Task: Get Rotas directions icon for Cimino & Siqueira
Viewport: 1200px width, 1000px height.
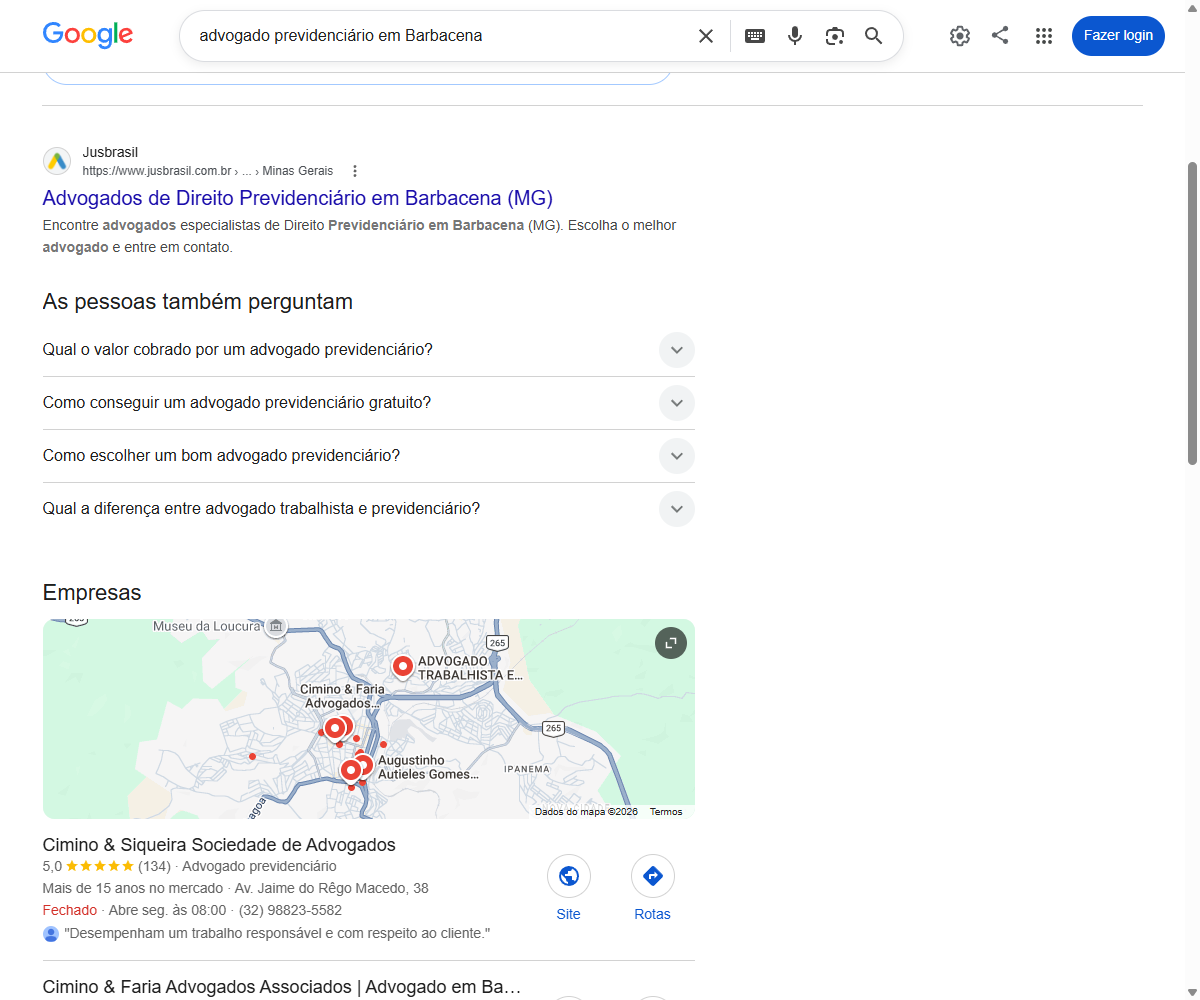Action: coord(653,876)
